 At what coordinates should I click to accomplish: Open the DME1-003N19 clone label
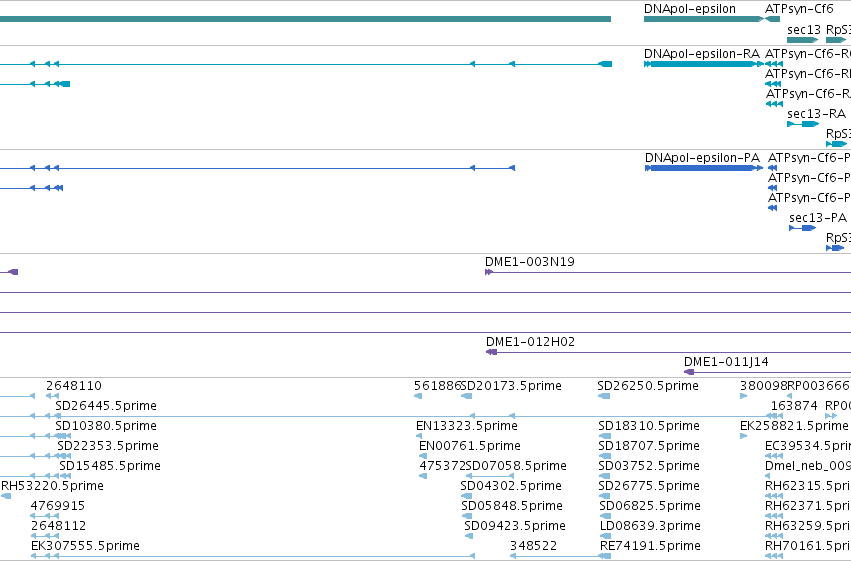point(530,262)
